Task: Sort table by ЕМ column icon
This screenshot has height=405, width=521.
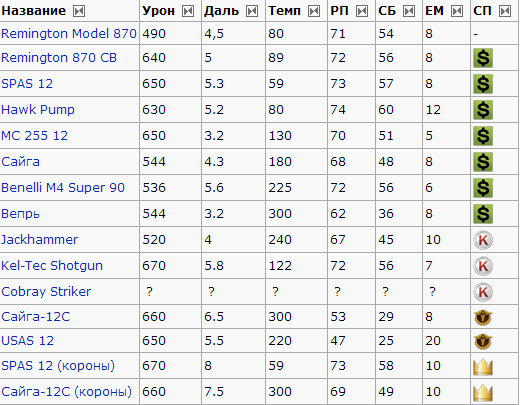Action: [457, 11]
